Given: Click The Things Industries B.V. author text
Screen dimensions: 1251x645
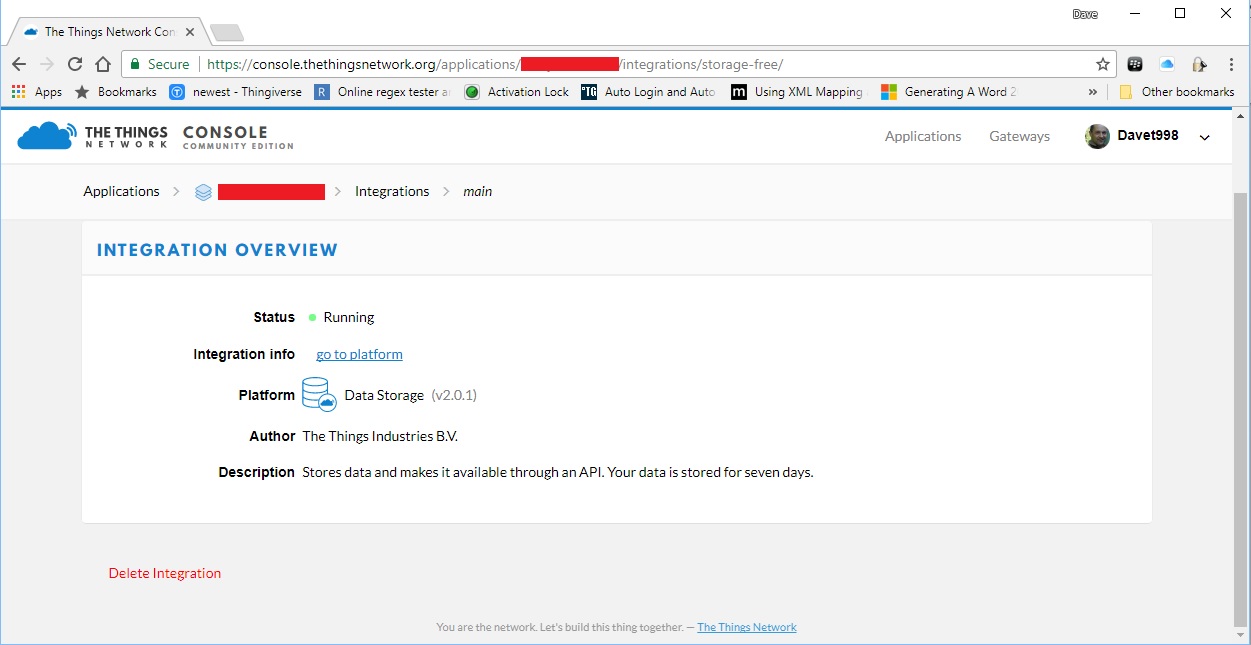Looking at the screenshot, I should tap(380, 436).
